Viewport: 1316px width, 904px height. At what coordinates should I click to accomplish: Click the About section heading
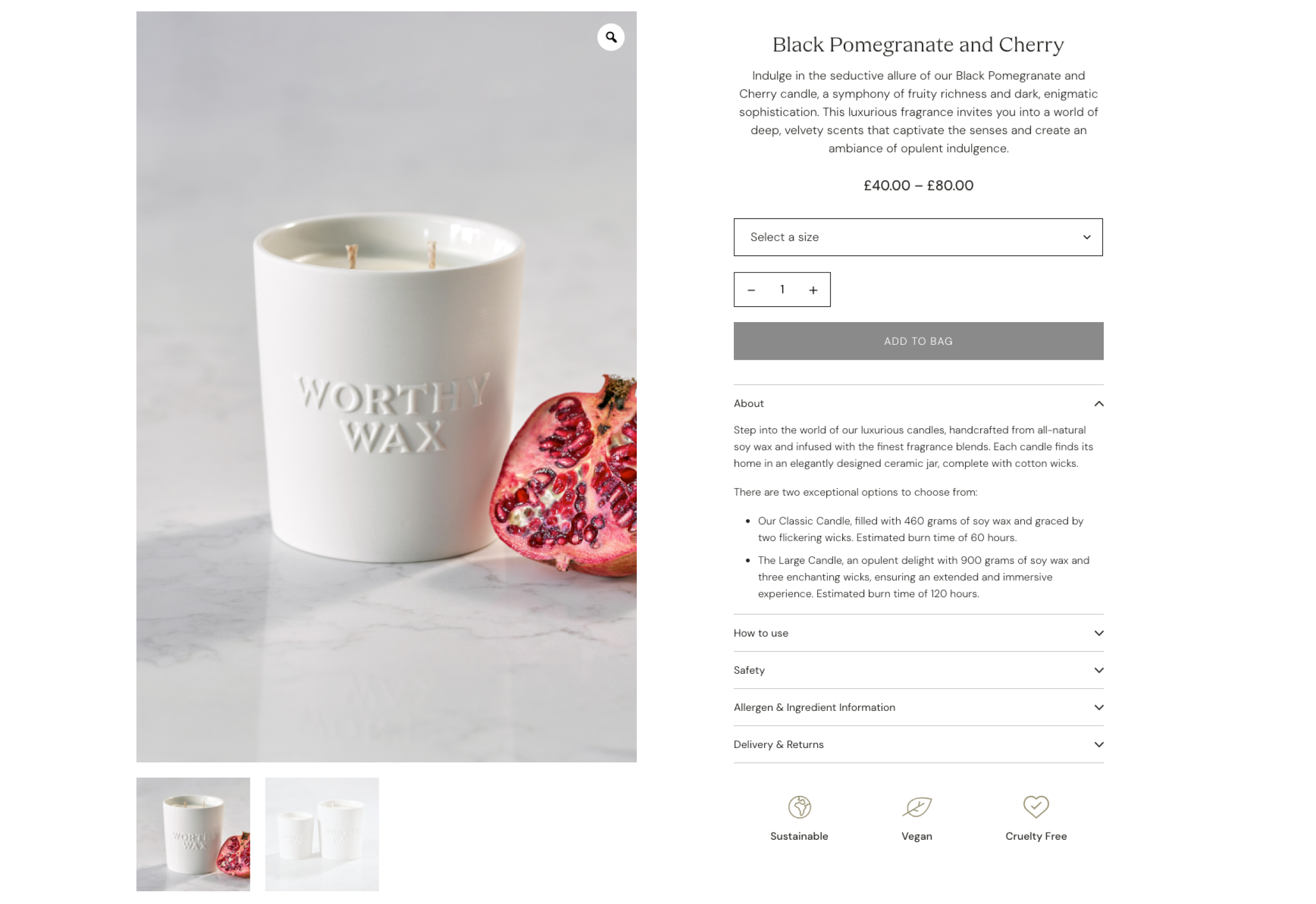point(749,404)
